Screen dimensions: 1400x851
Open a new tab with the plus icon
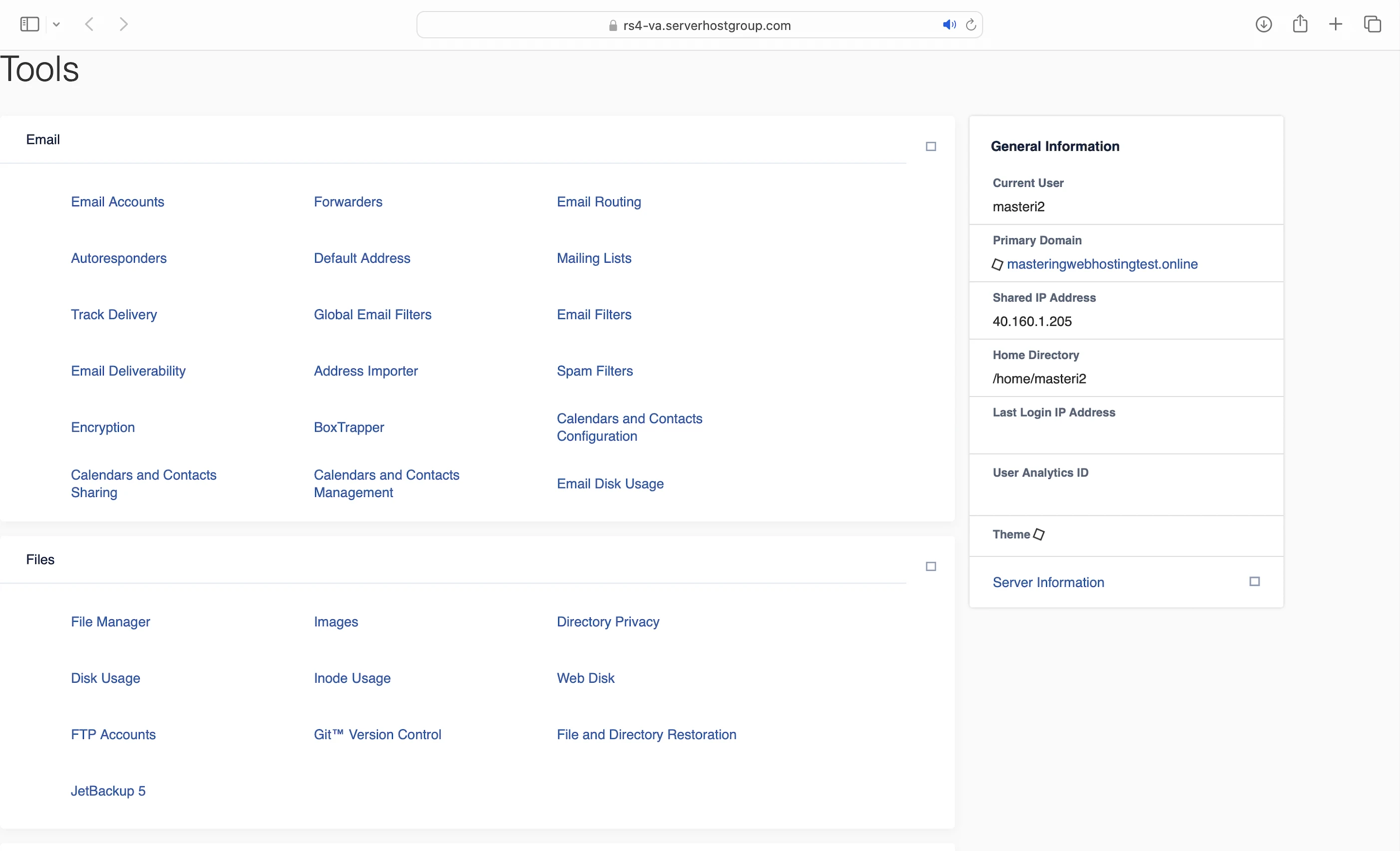point(1335,24)
